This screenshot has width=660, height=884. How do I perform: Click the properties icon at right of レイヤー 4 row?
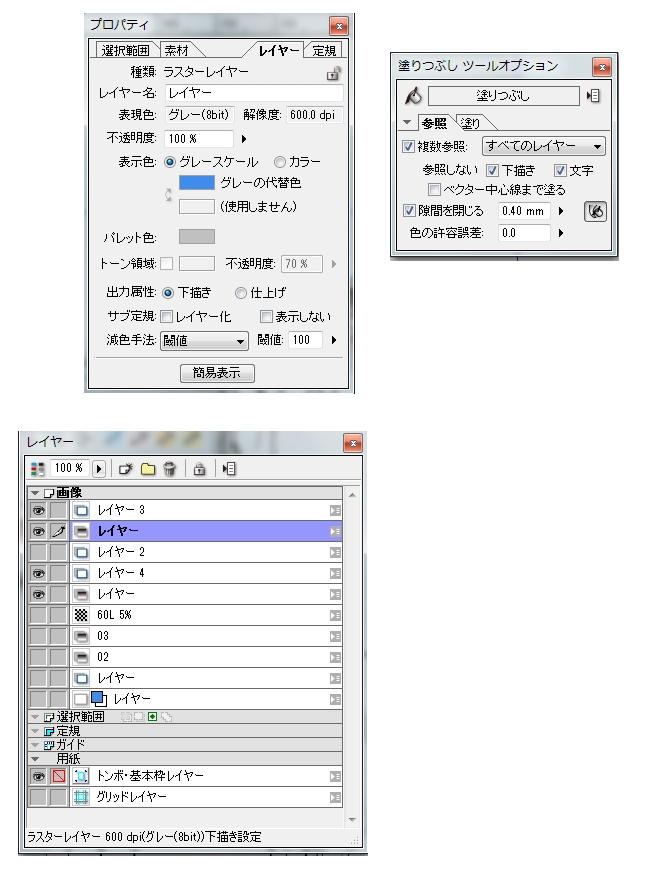coord(335,573)
